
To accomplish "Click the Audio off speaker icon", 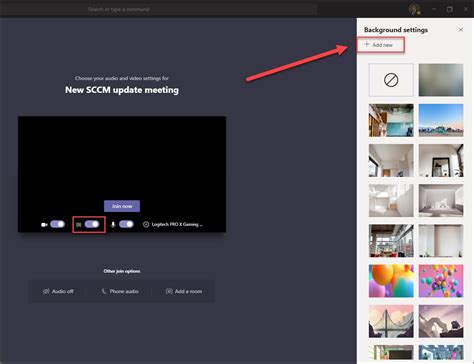I will (46, 291).
